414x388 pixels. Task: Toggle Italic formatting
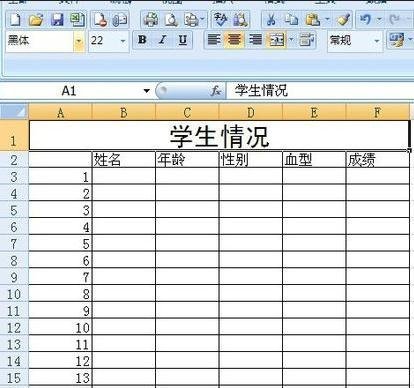(x=162, y=40)
